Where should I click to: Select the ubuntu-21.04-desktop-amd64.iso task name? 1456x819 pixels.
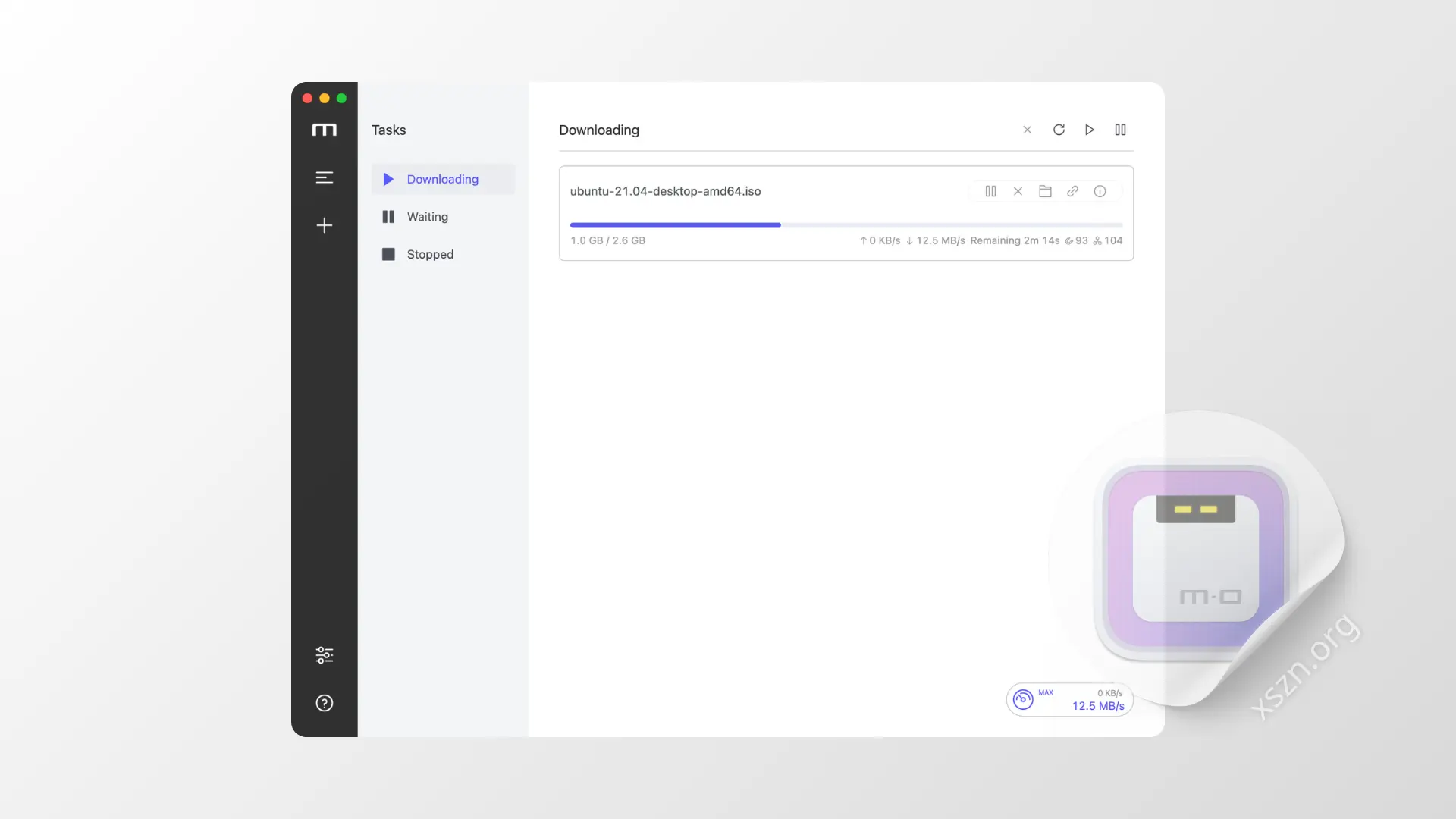click(x=665, y=191)
